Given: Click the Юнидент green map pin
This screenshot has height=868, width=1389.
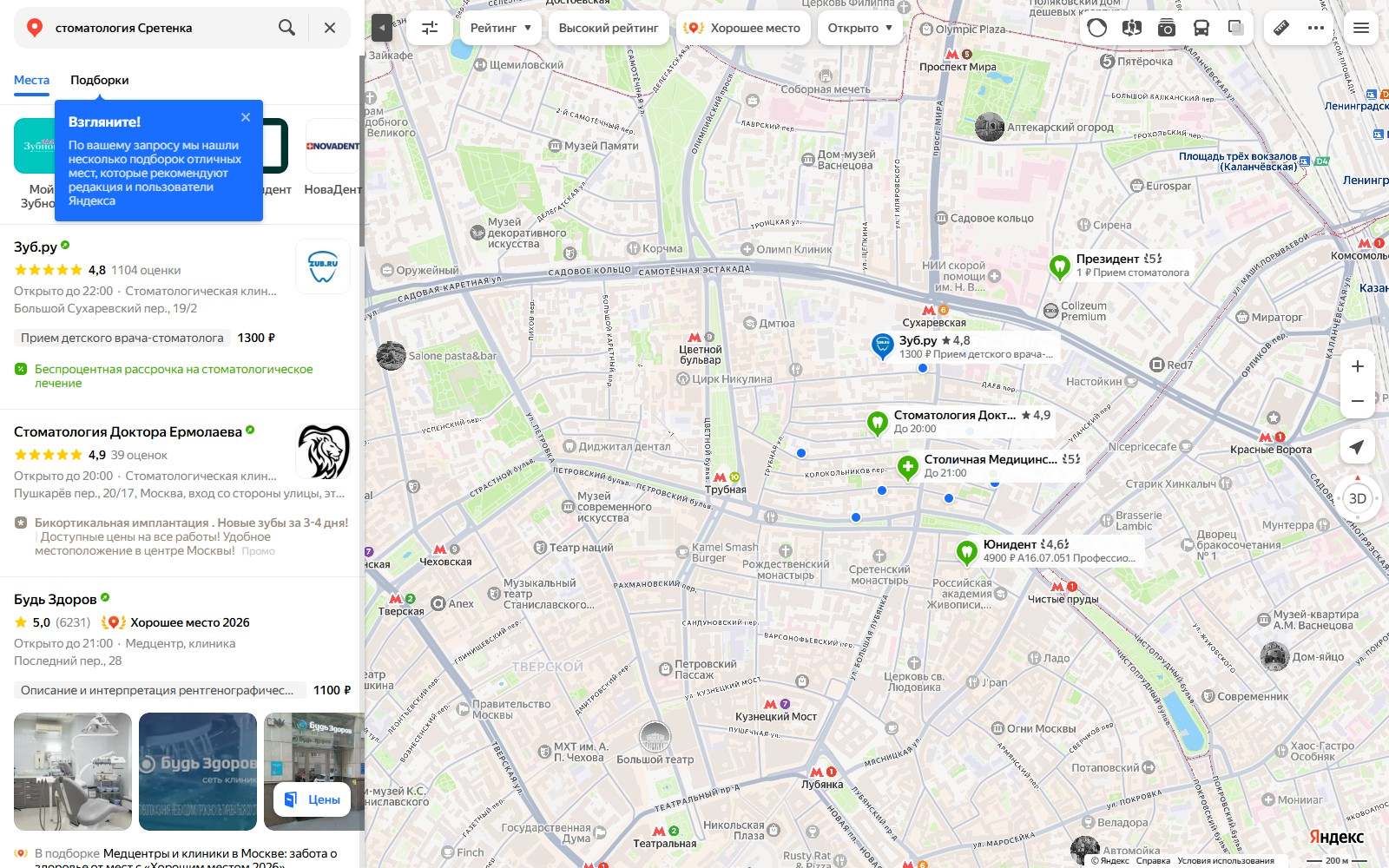Looking at the screenshot, I should [967, 552].
